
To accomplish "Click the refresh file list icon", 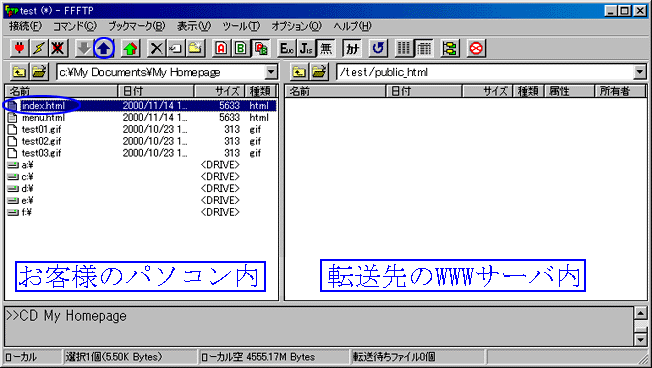I will click(x=378, y=49).
